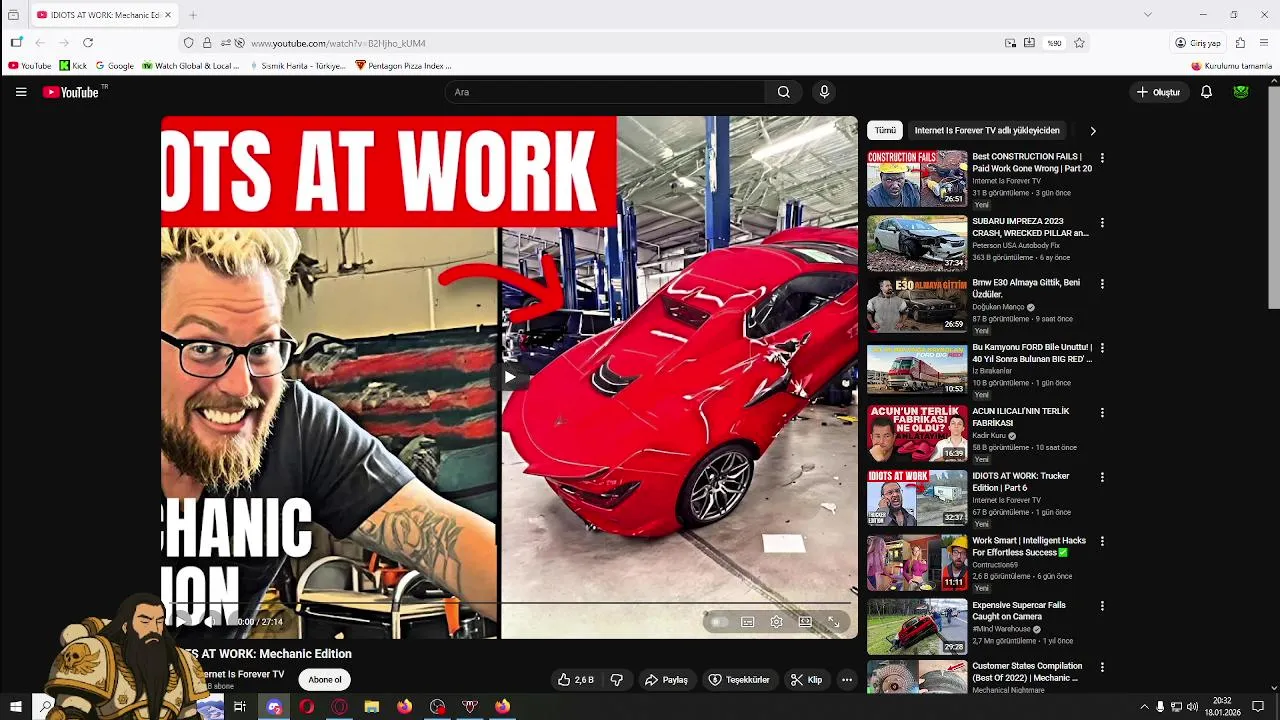Viewport: 1280px width, 720px height.
Task: Open options for ACUN ILICALI'NIN TERLİK video
Action: (1102, 412)
